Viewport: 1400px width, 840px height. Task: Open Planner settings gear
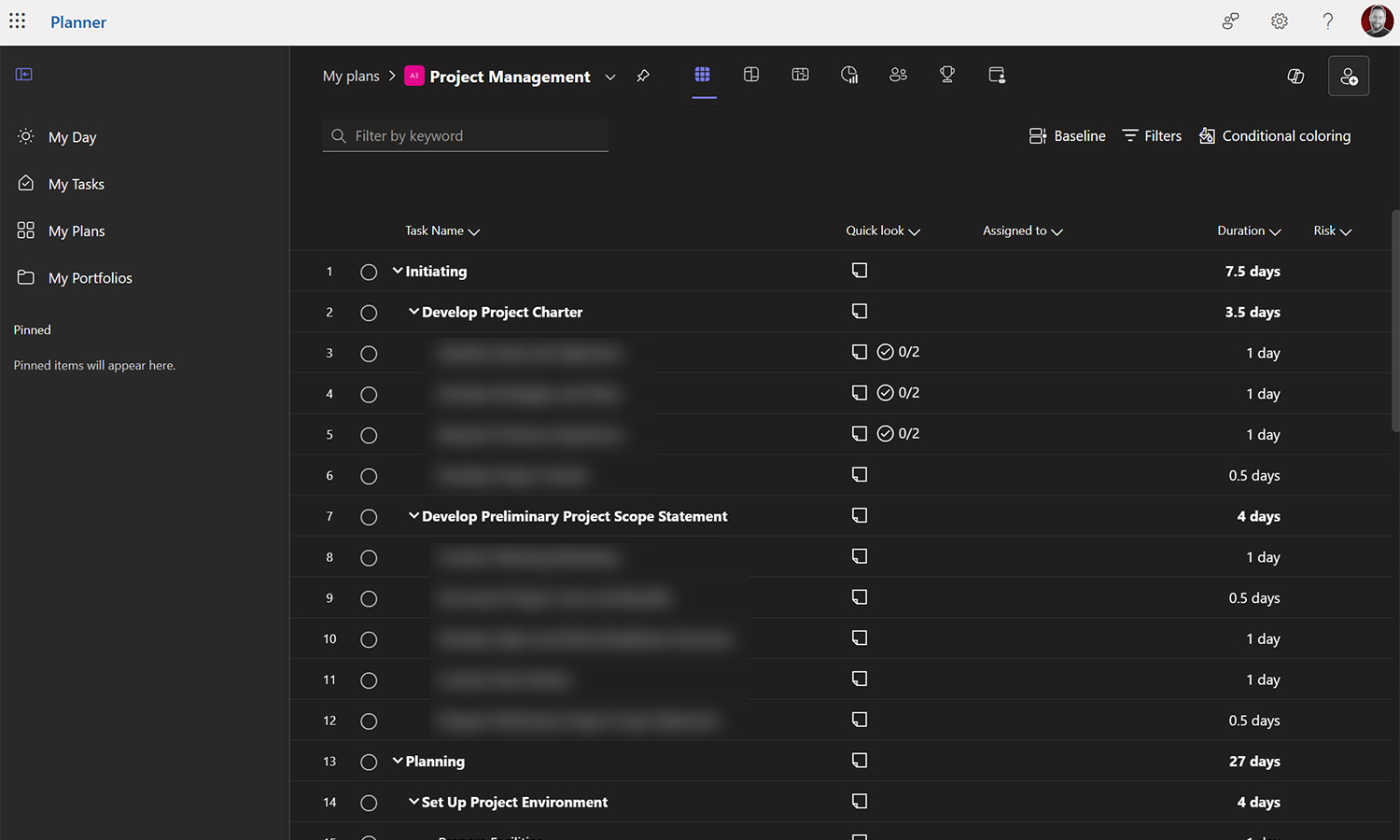(x=1279, y=21)
